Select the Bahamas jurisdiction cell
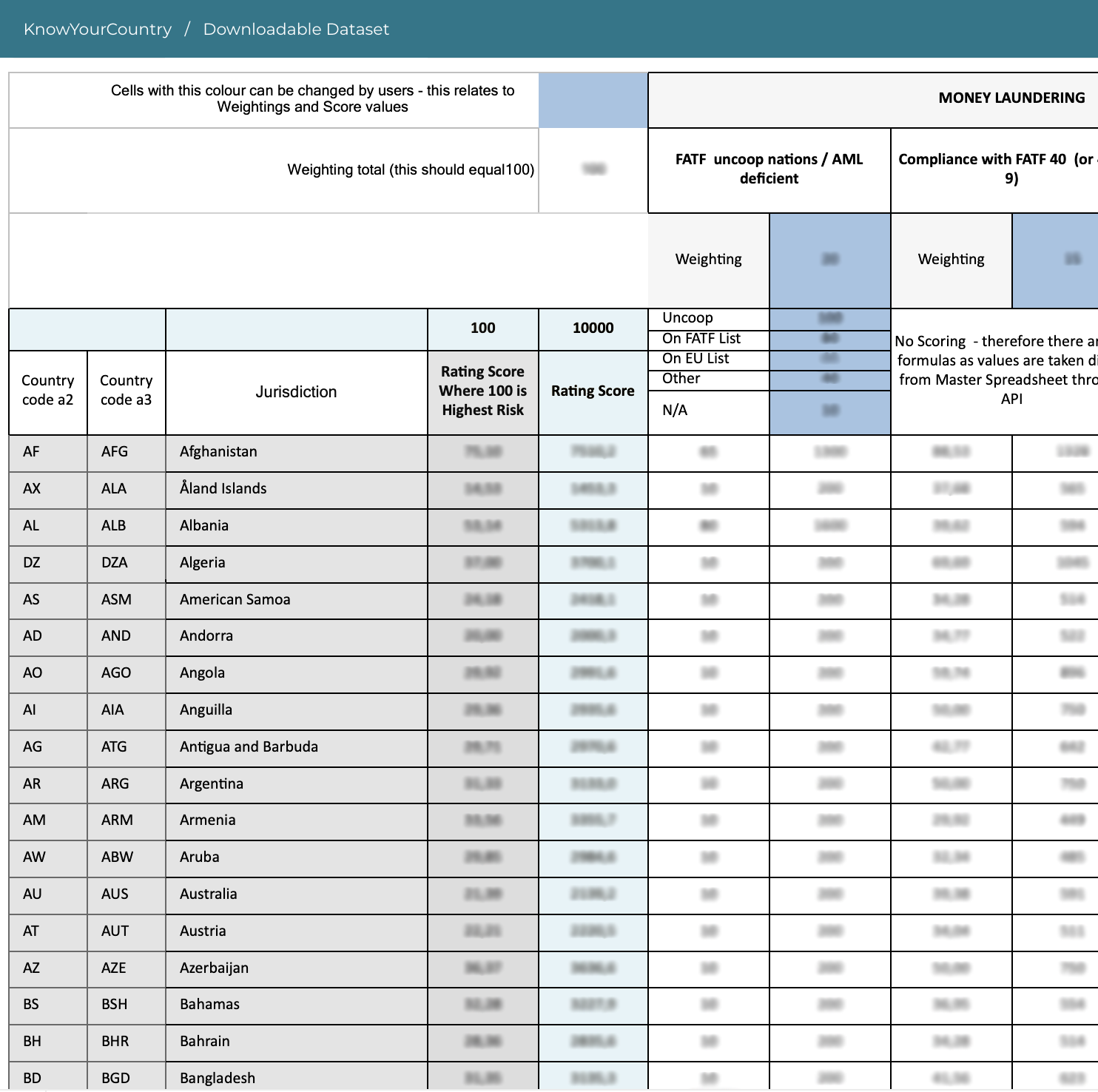1098x1092 pixels. pos(297,1005)
